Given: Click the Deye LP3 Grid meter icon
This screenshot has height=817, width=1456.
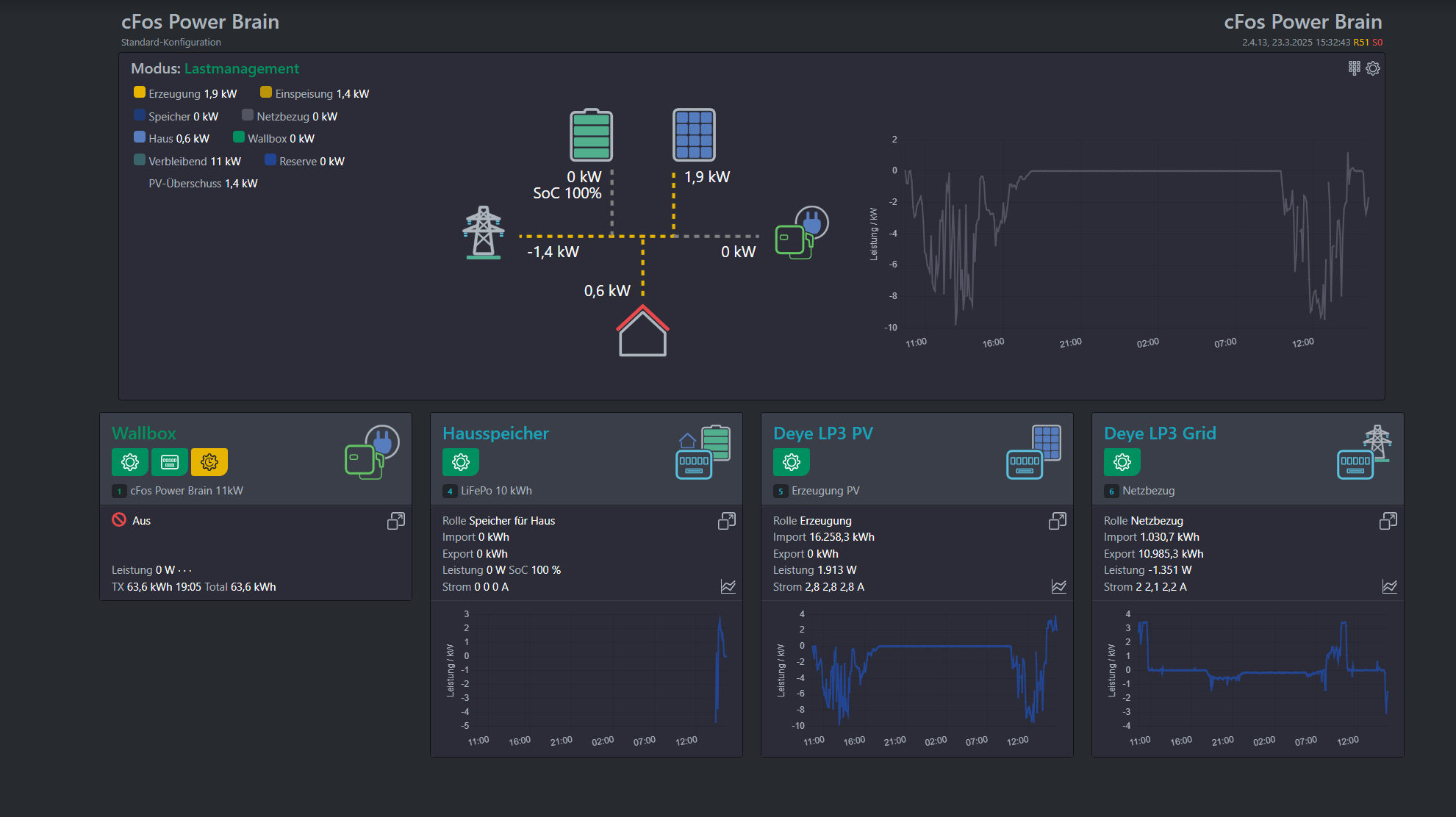Looking at the screenshot, I should point(1364,453).
